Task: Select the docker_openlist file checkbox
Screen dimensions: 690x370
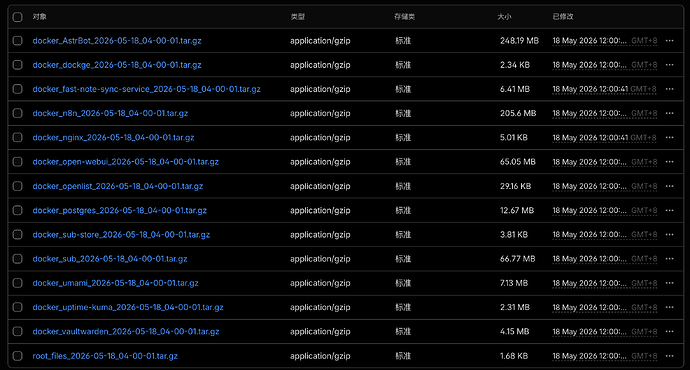Action: click(x=18, y=186)
